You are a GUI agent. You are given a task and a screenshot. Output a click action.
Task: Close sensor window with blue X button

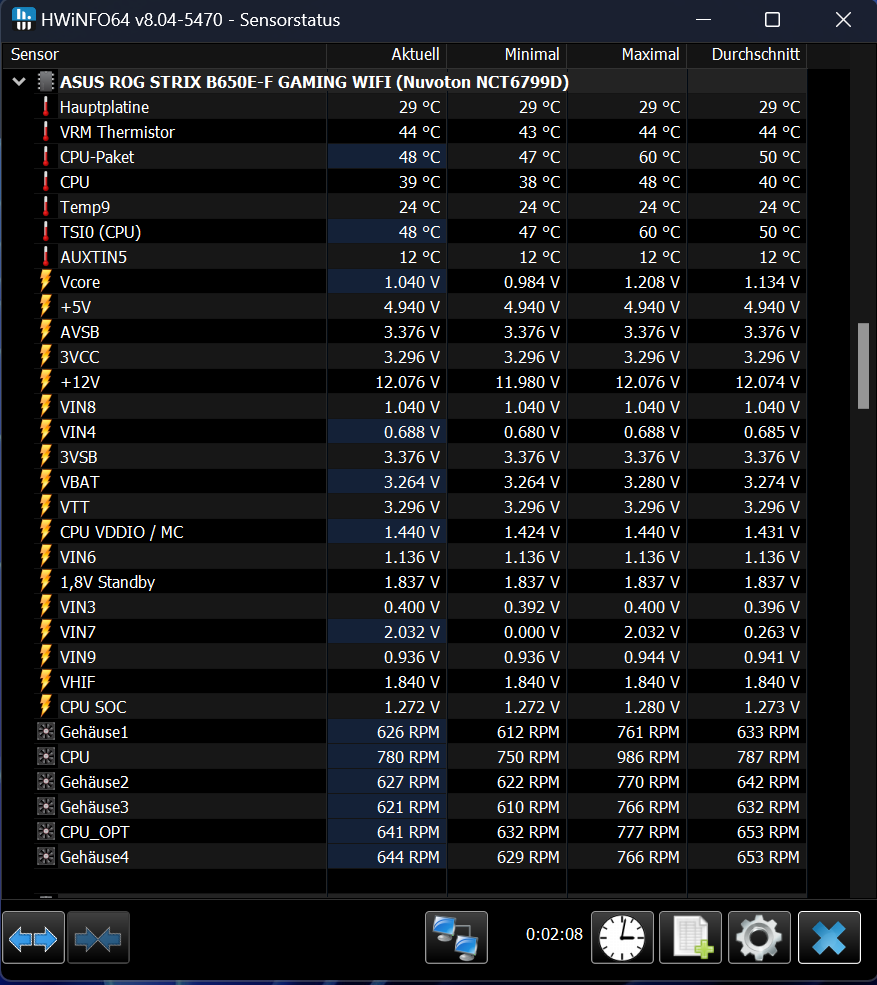(x=829, y=938)
